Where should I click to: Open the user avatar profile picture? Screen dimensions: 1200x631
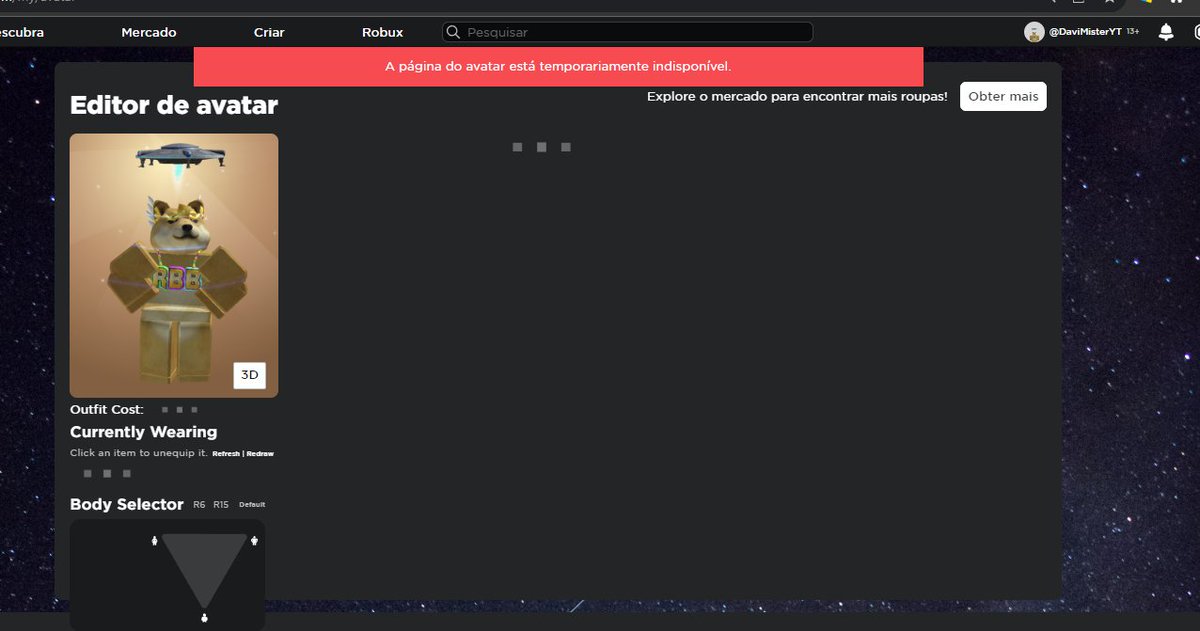coord(1034,32)
